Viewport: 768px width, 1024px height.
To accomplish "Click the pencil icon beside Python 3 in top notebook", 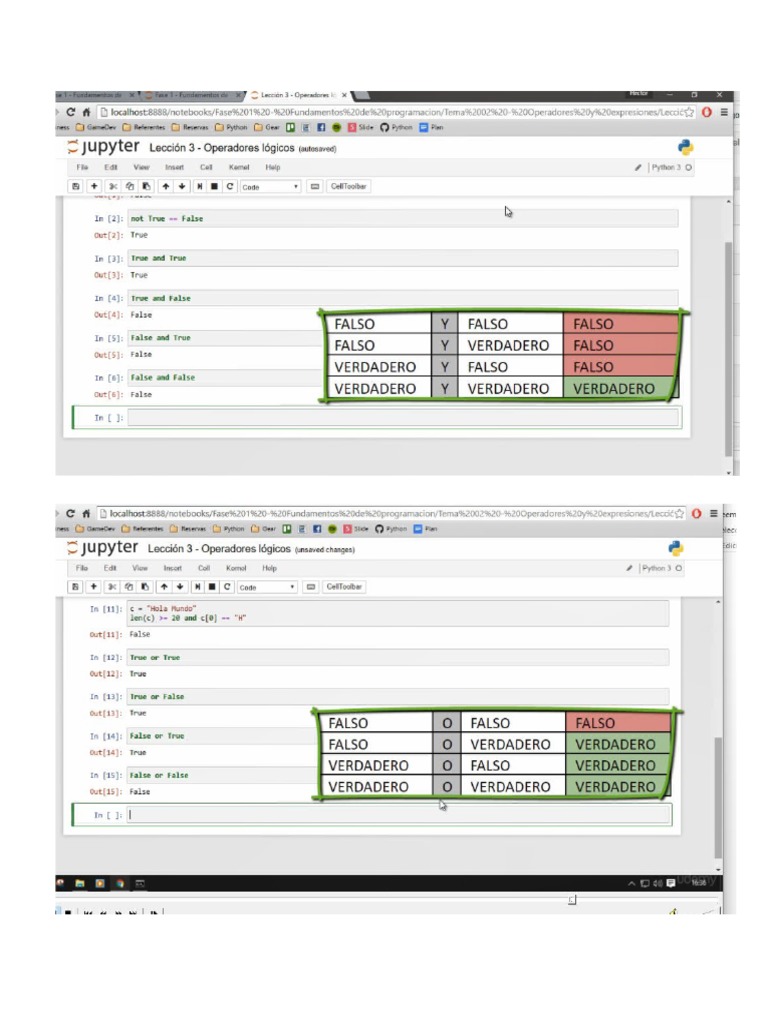I will click(x=638, y=168).
